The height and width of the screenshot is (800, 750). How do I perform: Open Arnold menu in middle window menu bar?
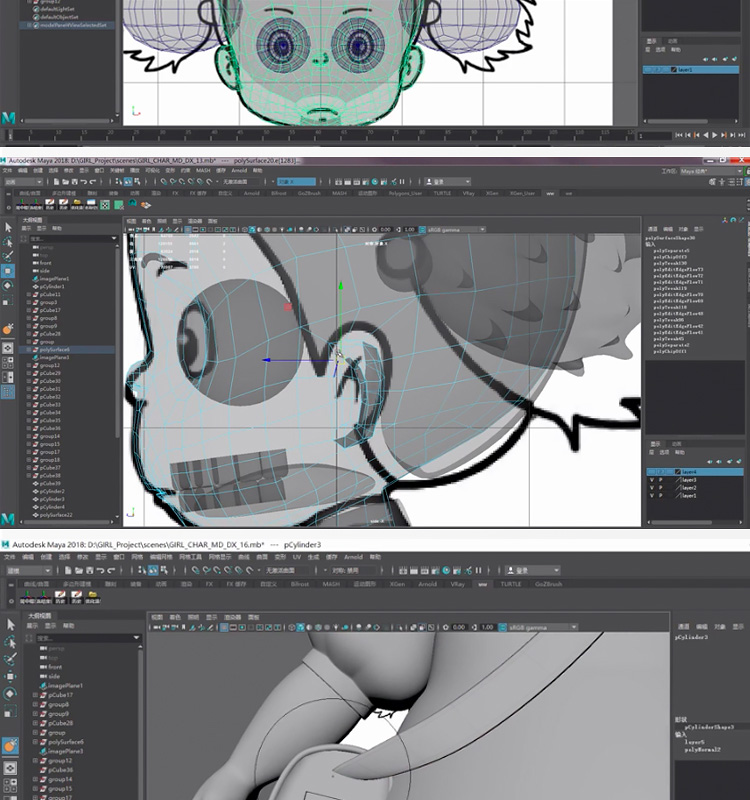[x=239, y=170]
